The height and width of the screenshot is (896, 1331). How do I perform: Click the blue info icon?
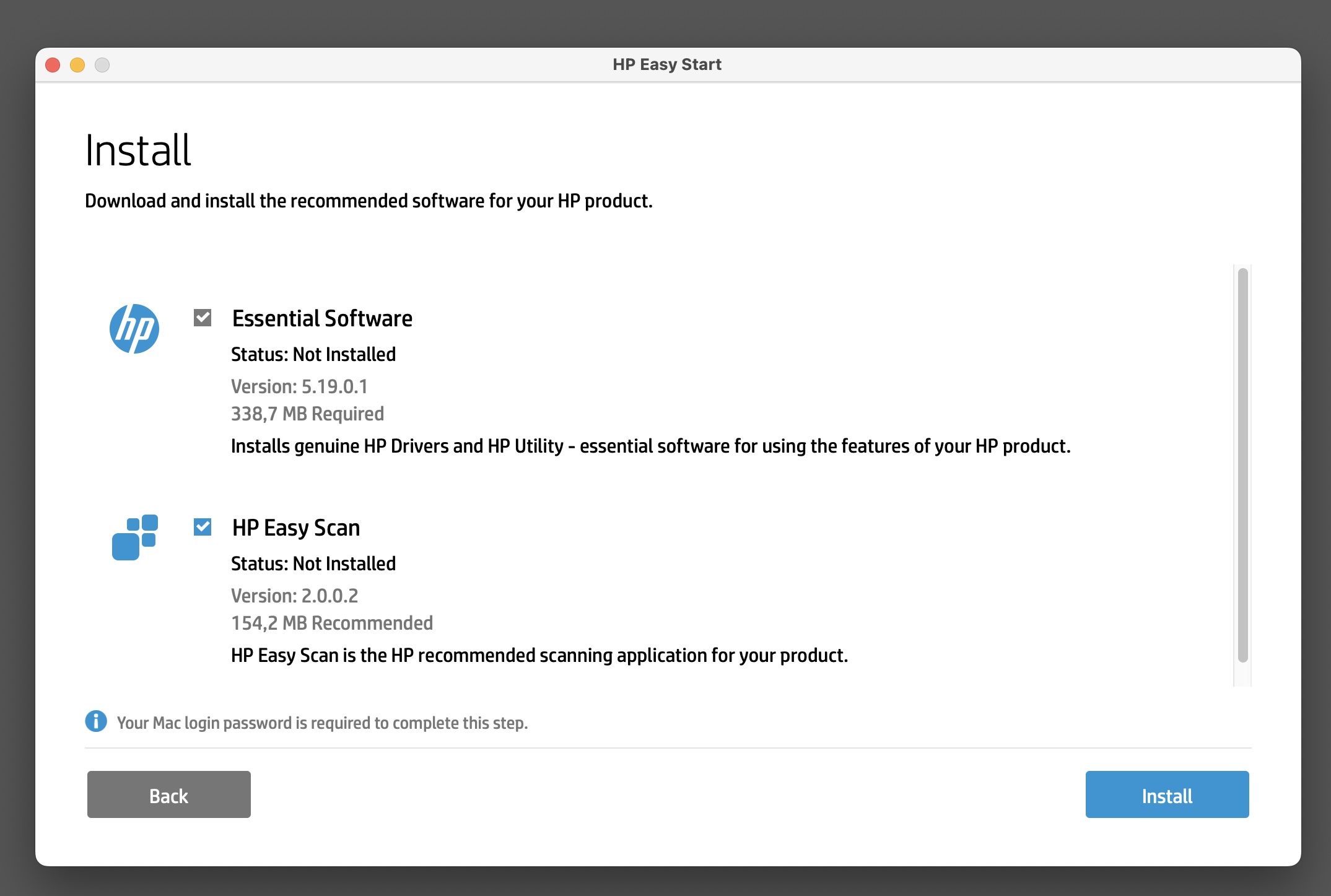pyautogui.click(x=96, y=721)
